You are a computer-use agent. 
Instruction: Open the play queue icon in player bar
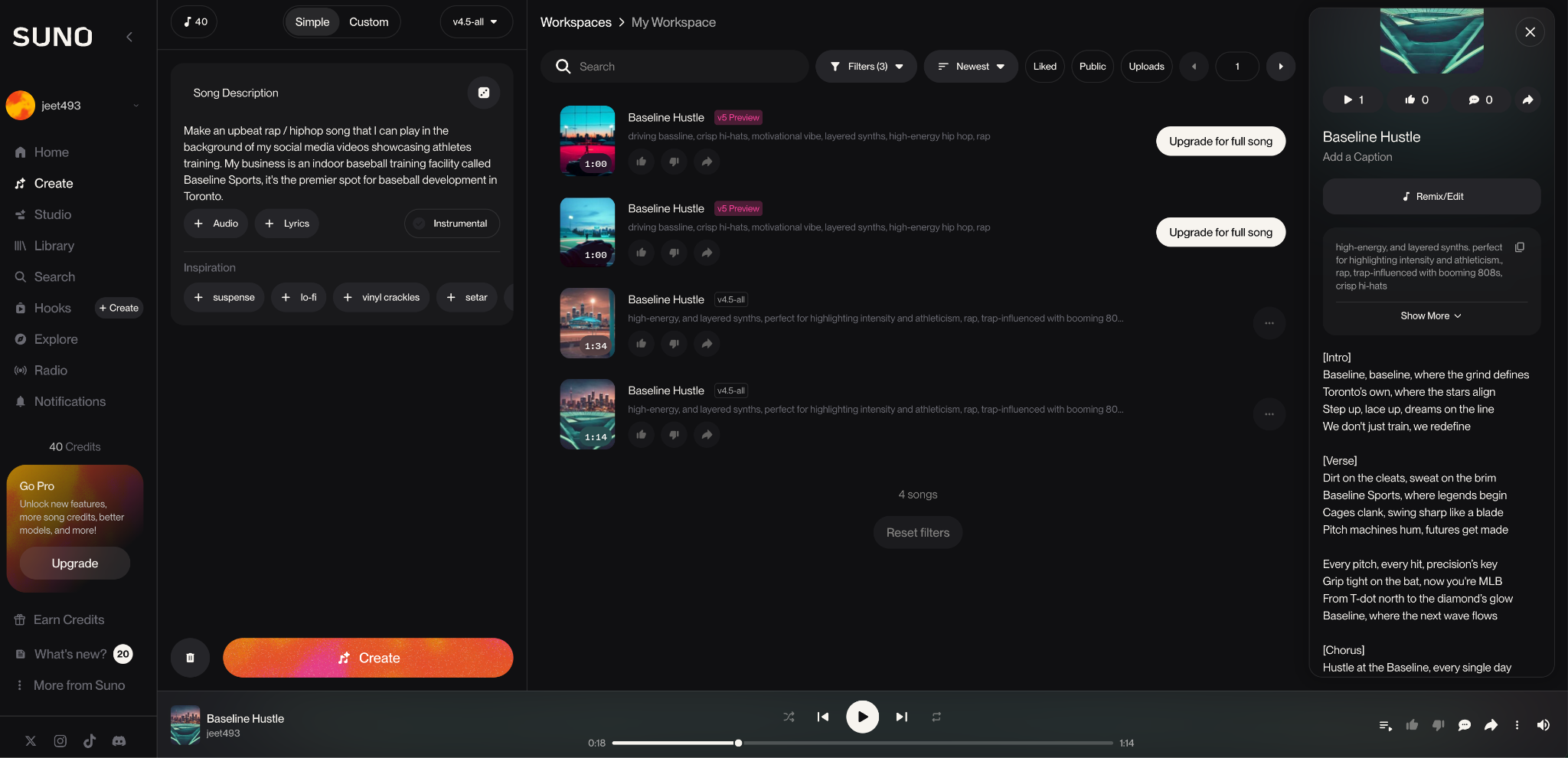coord(1386,725)
